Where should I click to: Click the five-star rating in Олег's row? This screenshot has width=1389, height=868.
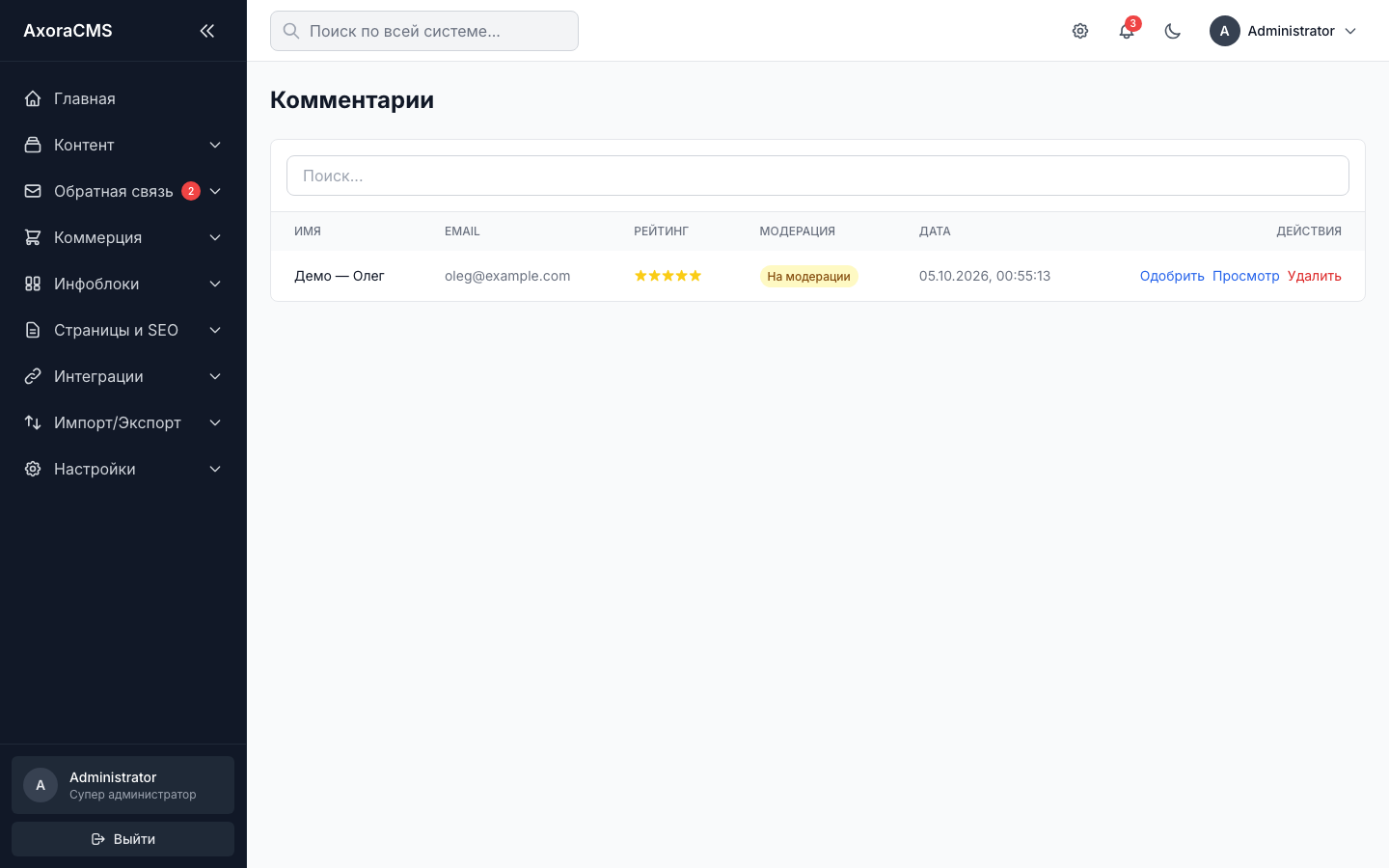pyautogui.click(x=667, y=276)
